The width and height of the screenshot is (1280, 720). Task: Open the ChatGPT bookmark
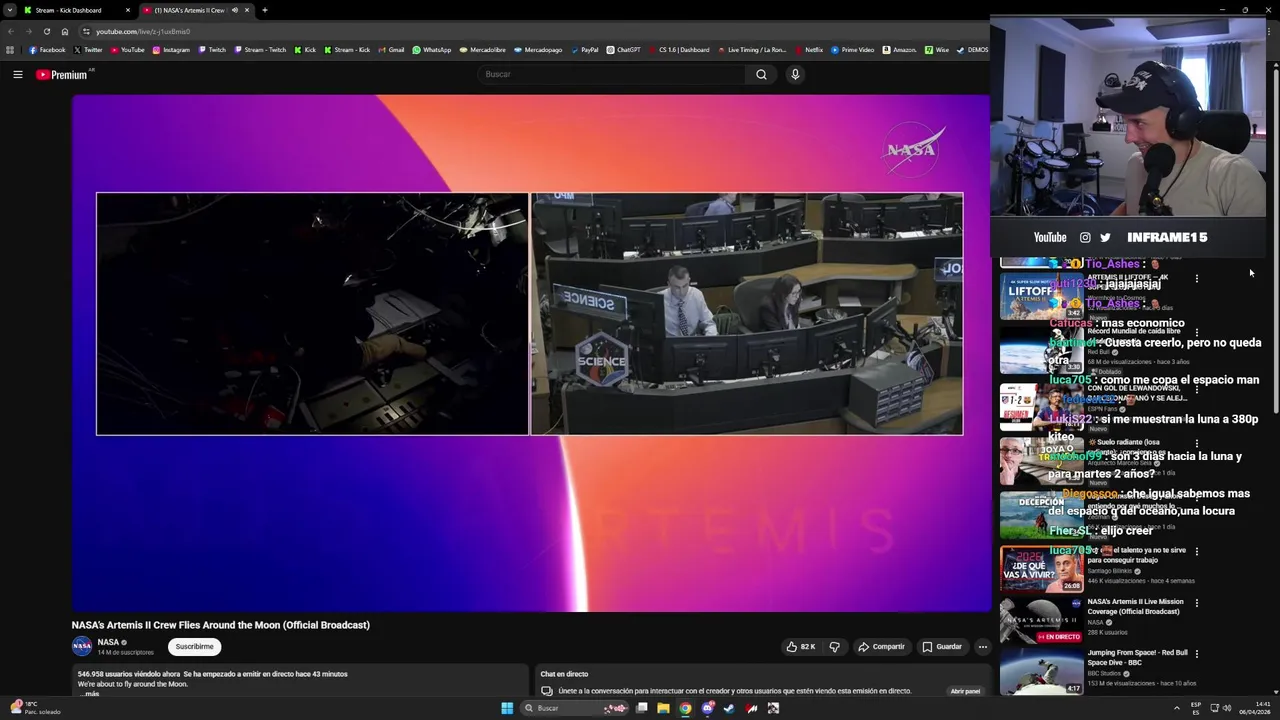(624, 50)
